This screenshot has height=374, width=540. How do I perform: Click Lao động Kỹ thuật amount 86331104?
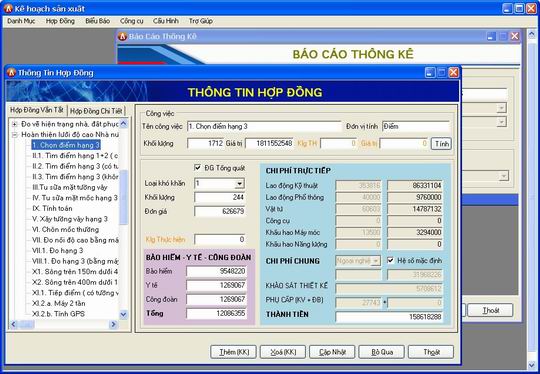coord(415,186)
